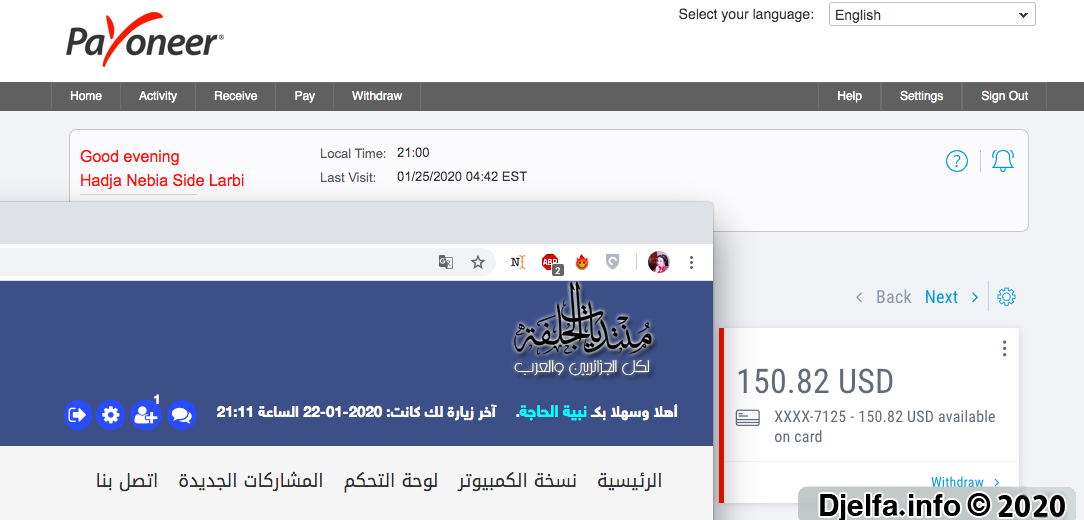The image size is (1084, 520).
Task: Open المشاركات الجديدة forum menu item
Action: (251, 481)
